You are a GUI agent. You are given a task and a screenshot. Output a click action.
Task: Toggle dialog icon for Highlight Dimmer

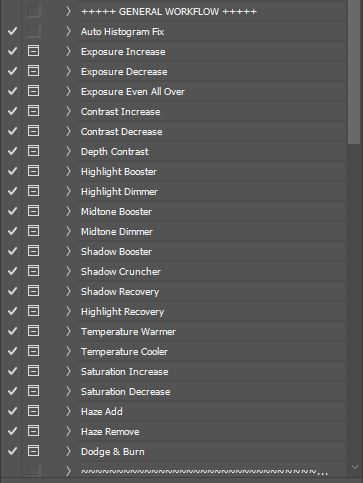tap(33, 191)
